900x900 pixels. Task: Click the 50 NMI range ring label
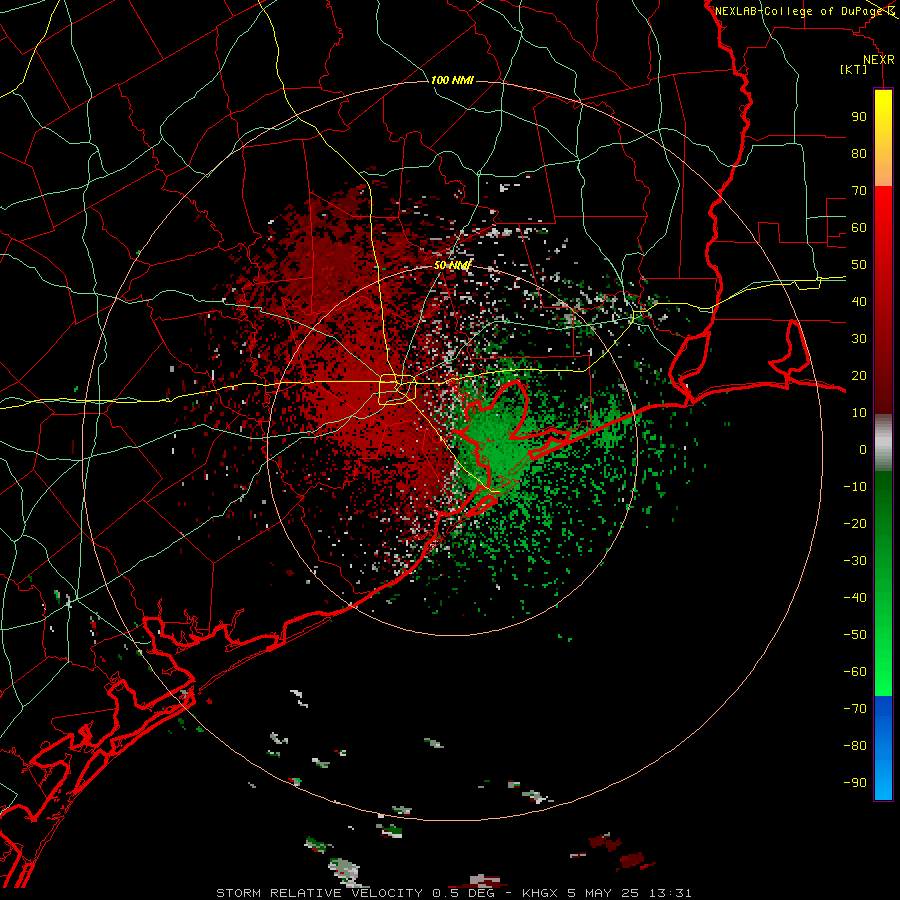pyautogui.click(x=452, y=265)
